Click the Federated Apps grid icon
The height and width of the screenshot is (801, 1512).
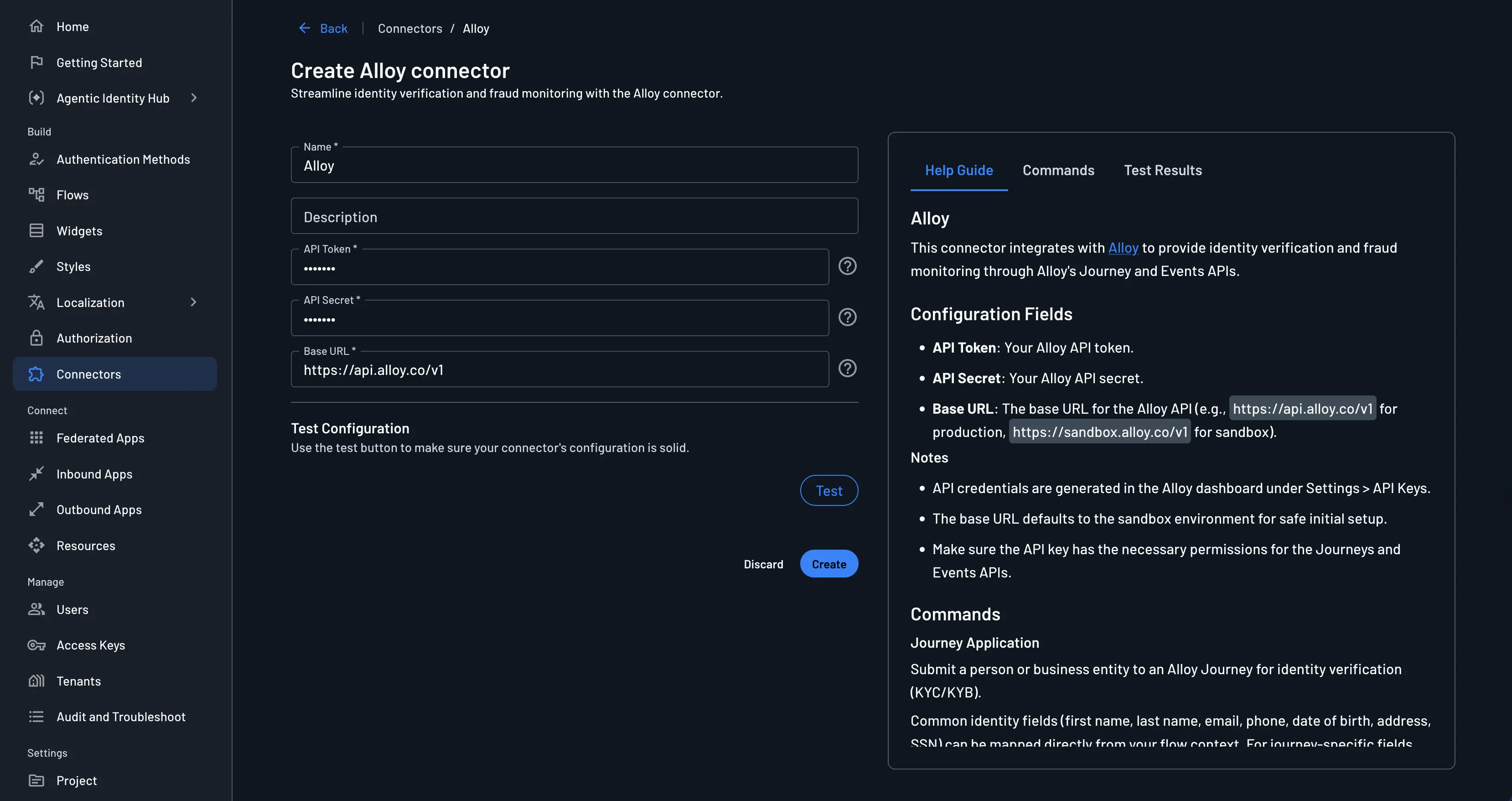36,438
